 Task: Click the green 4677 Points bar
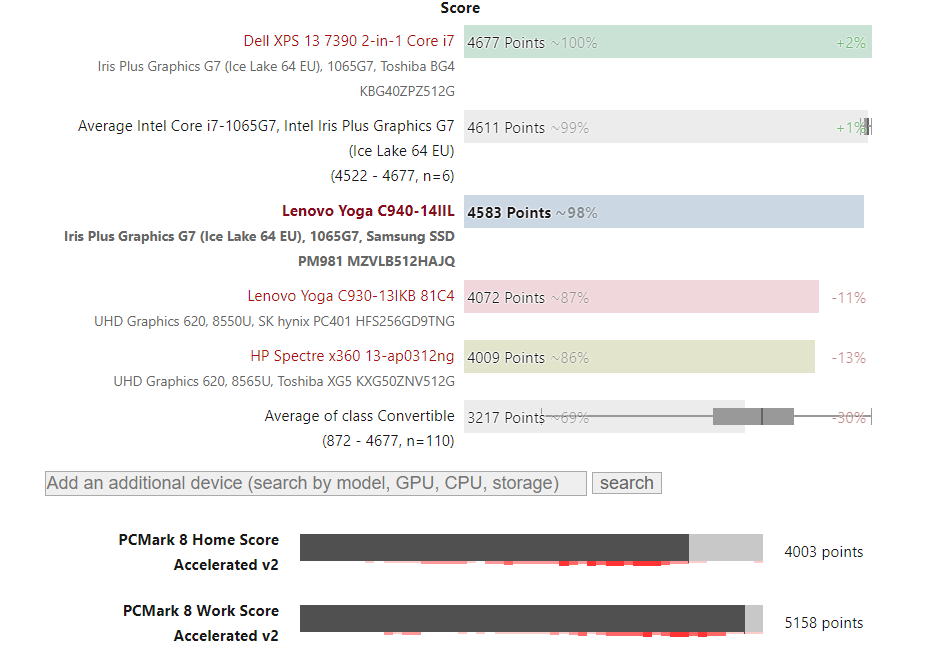click(x=668, y=42)
